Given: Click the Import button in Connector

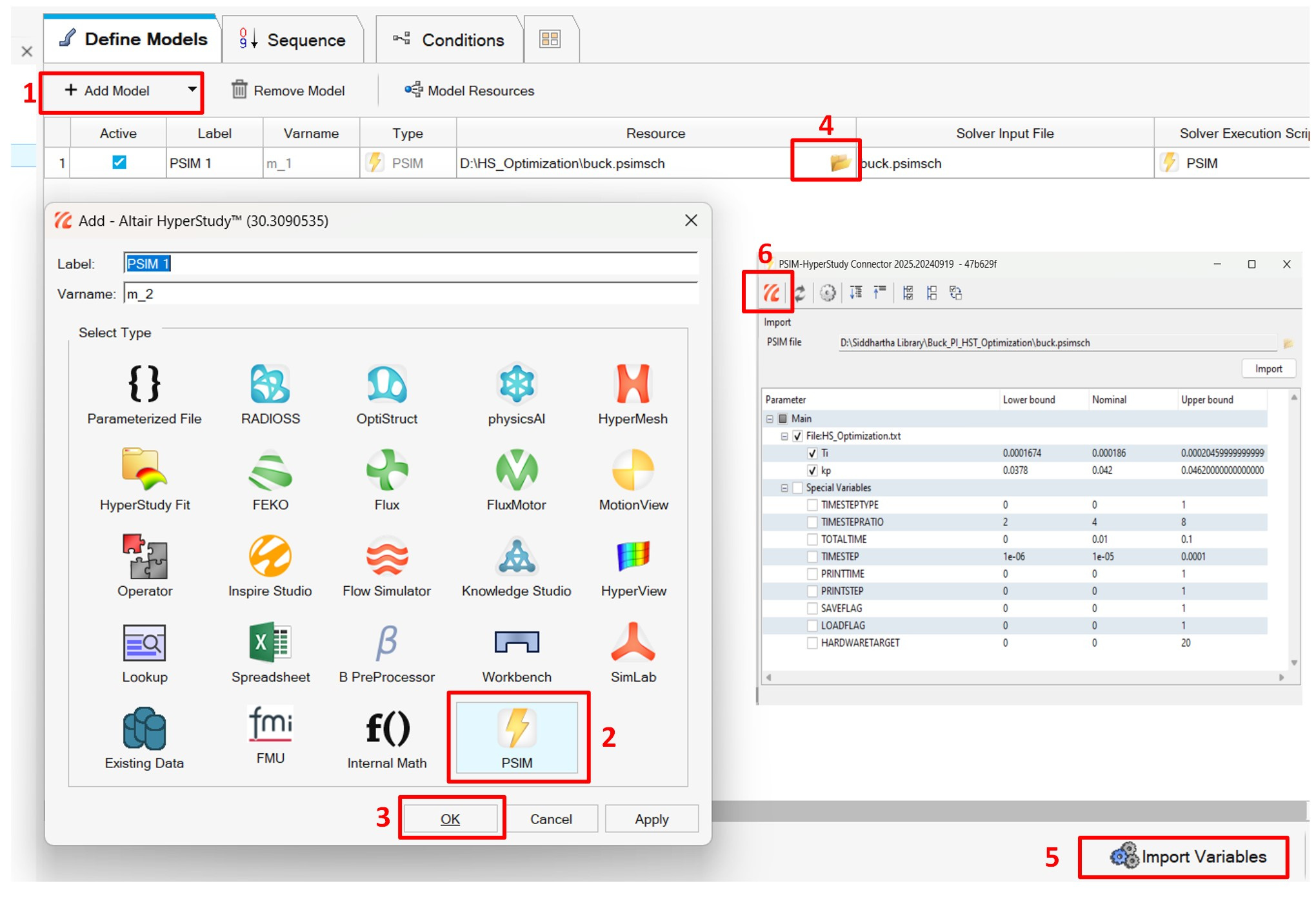Looking at the screenshot, I should (1268, 369).
